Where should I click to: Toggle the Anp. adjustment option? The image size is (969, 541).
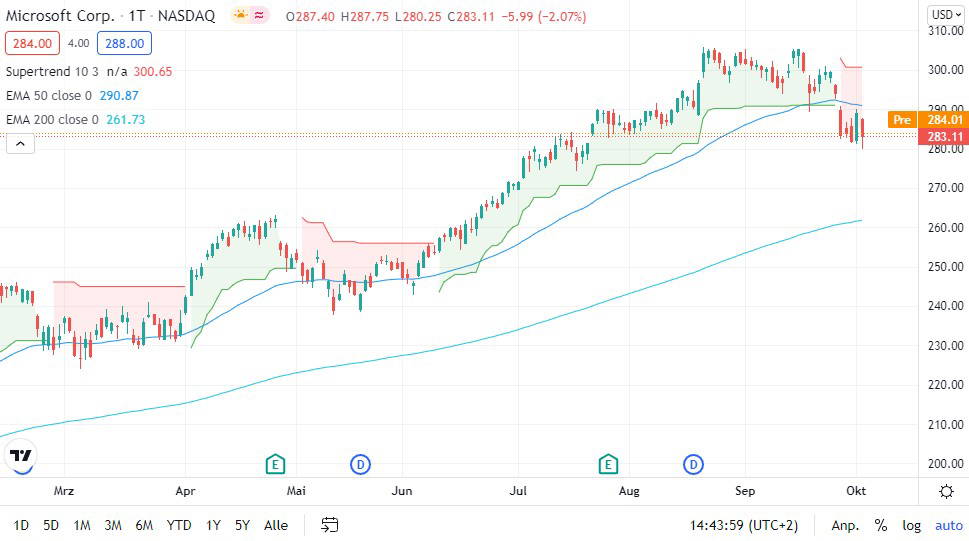[x=845, y=525]
